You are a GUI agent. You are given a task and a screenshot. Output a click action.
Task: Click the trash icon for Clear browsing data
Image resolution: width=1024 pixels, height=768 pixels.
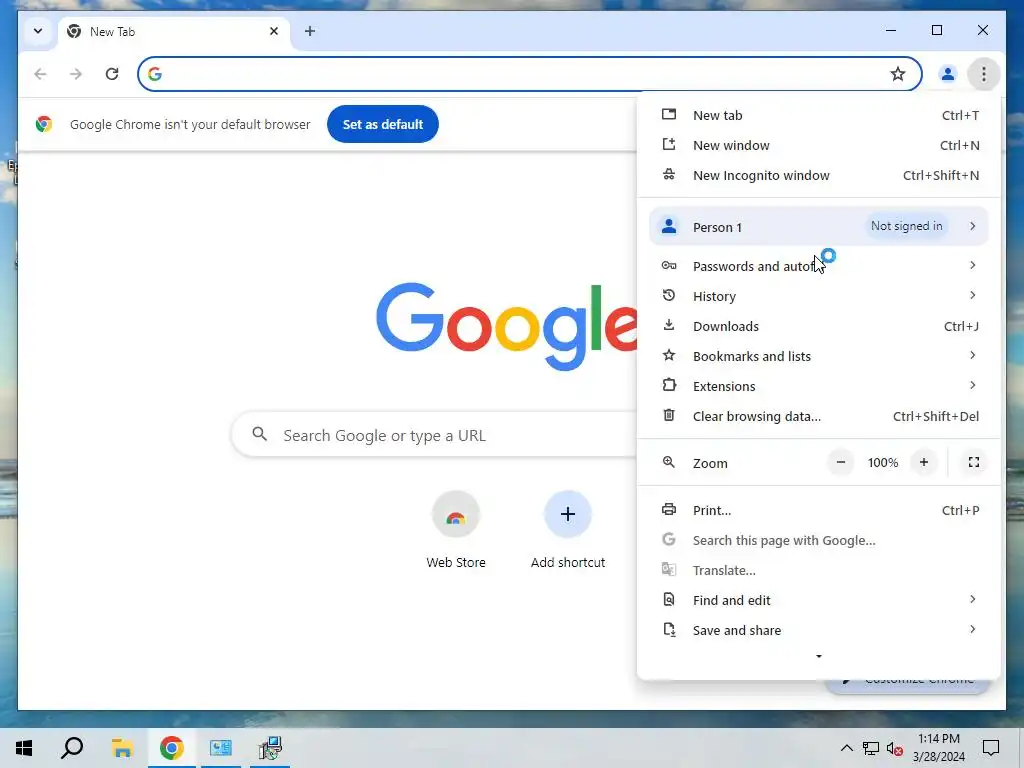tap(669, 415)
